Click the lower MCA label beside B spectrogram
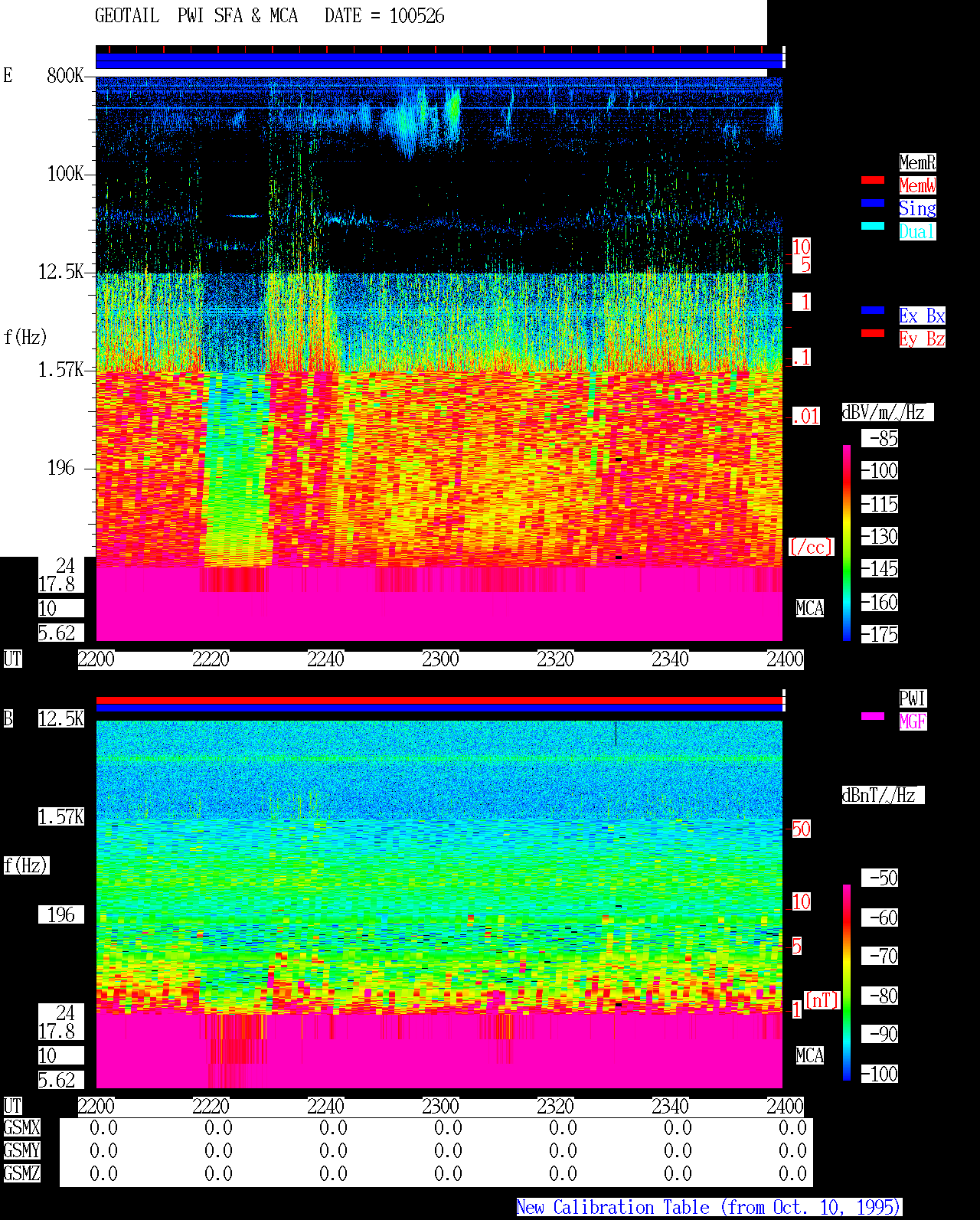This screenshot has width=980, height=1220. click(809, 1056)
